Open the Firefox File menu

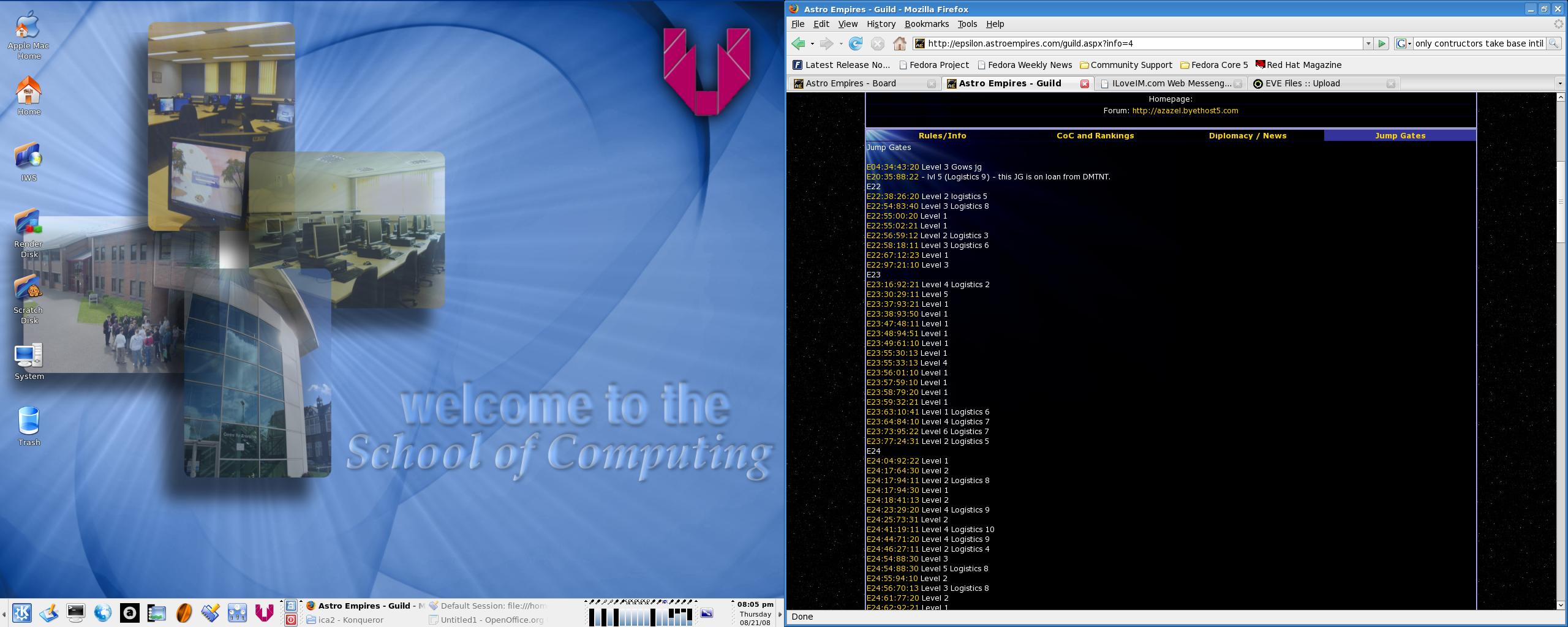(x=798, y=24)
